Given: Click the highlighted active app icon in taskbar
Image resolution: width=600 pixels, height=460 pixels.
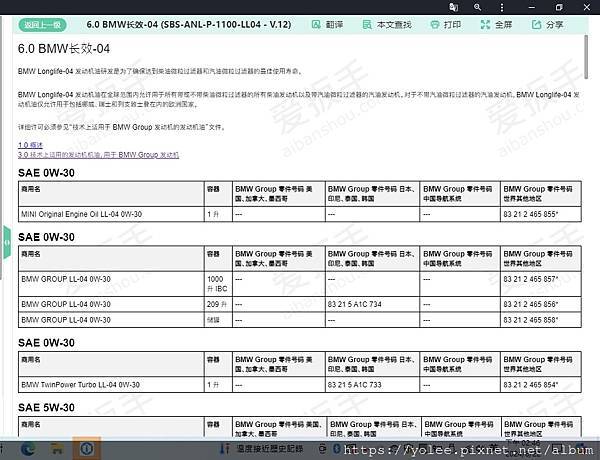Looking at the screenshot, I should coord(87,449).
